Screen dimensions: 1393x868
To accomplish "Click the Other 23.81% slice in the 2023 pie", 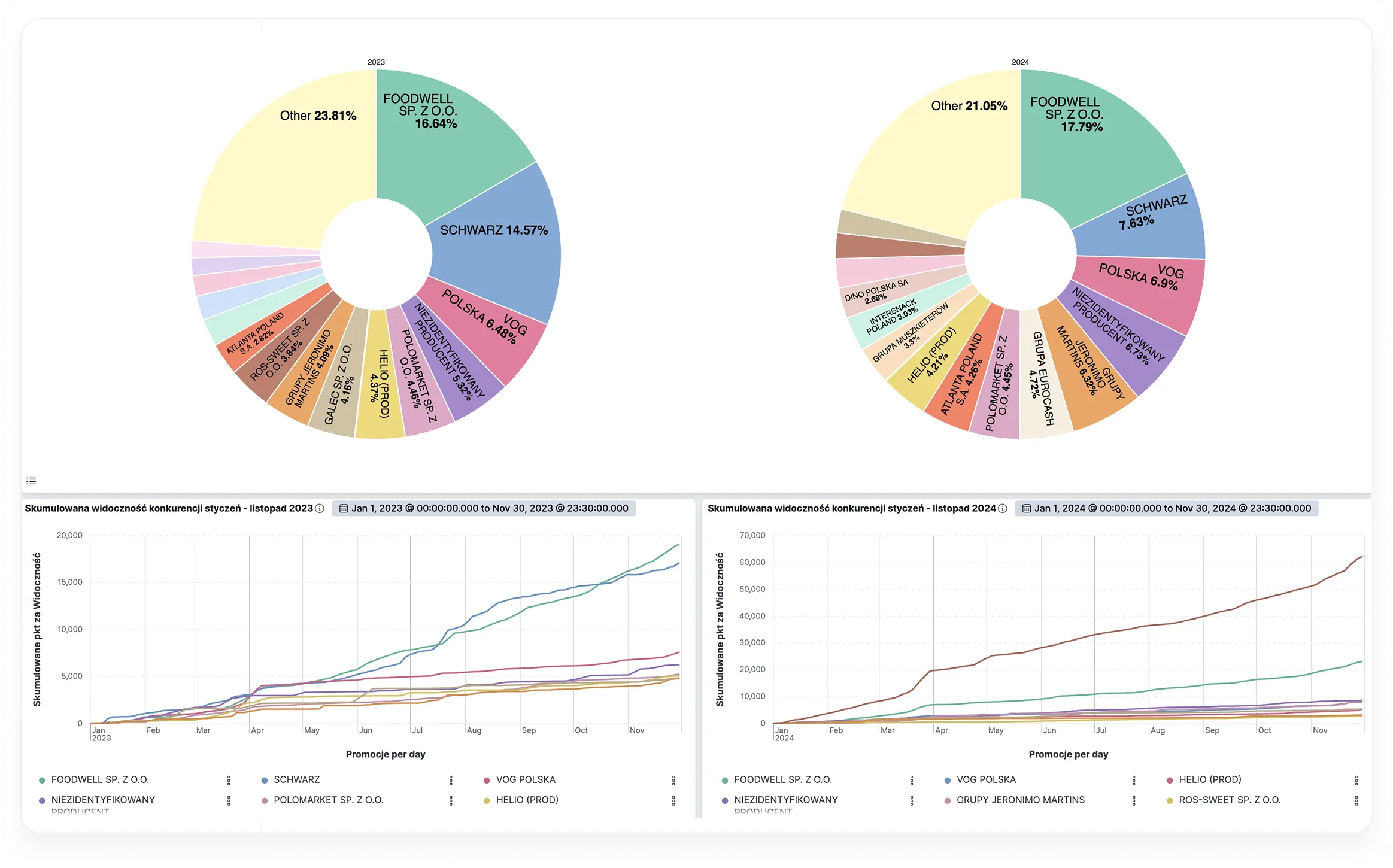I will click(287, 162).
